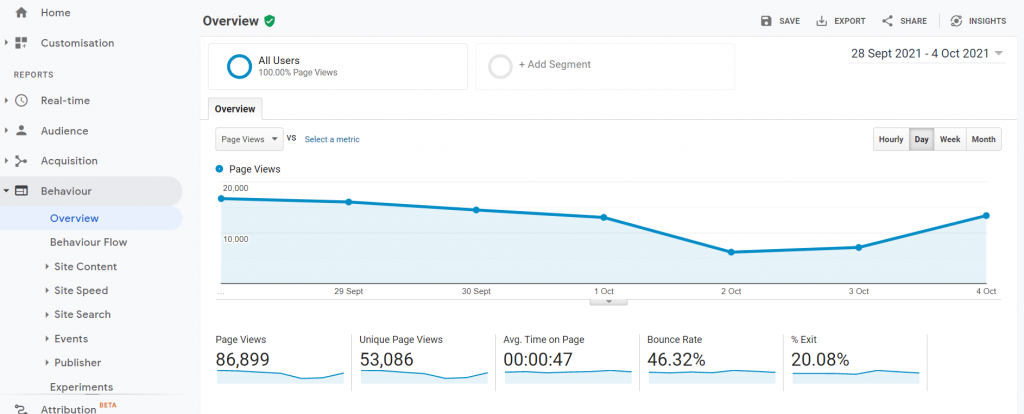Click the Acquisition arrows icon

pyautogui.click(x=21, y=161)
